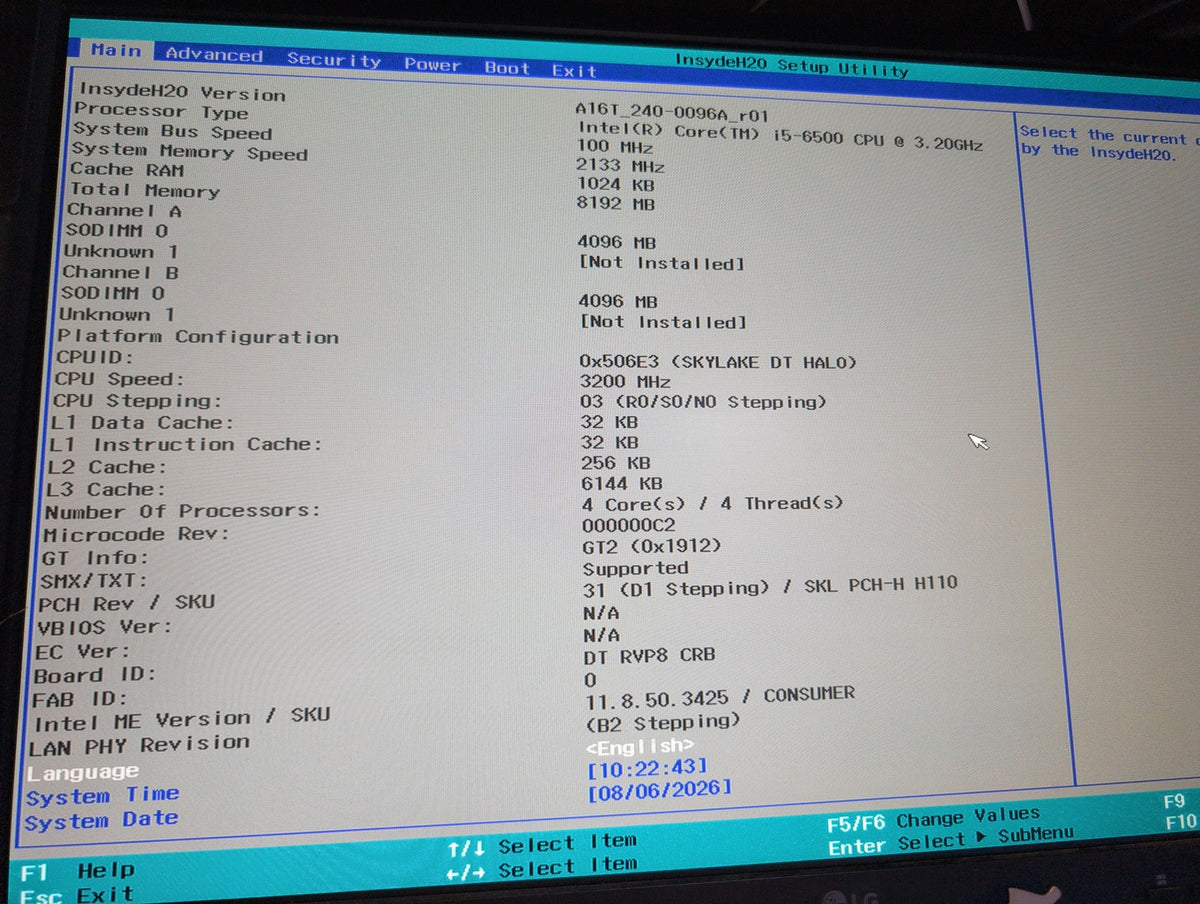
Task: Open the Boot tab
Action: [507, 68]
